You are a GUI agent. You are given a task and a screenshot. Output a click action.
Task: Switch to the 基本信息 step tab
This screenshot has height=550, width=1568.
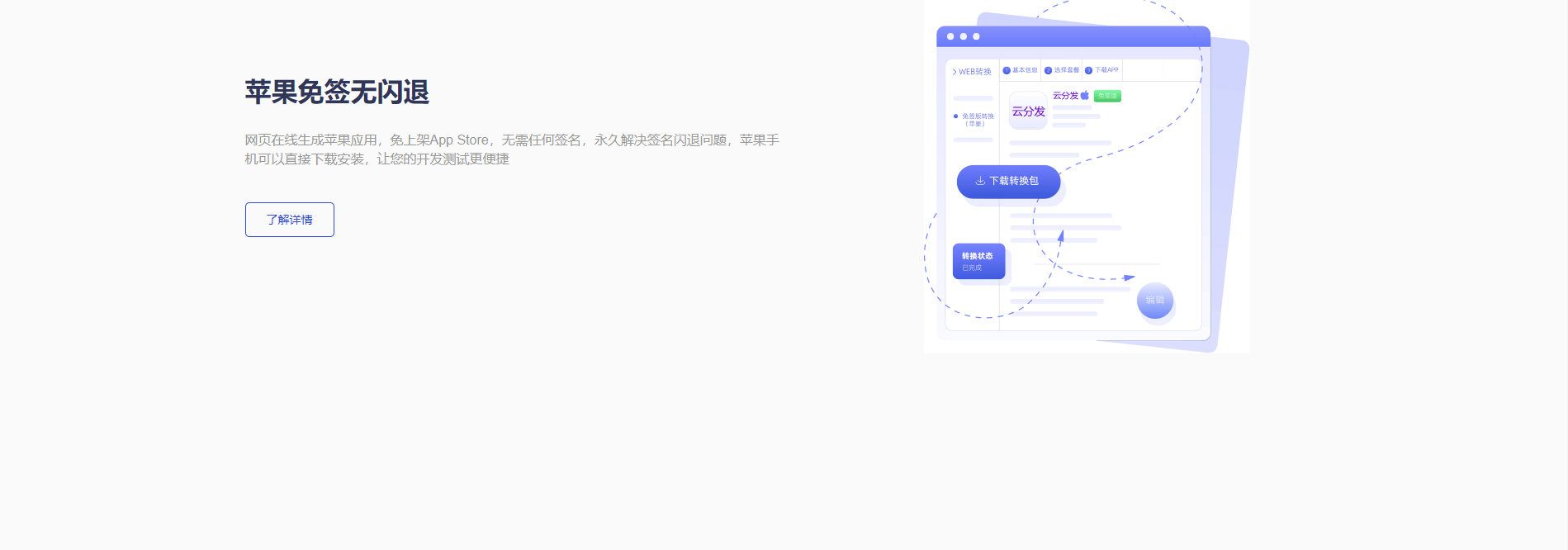(1025, 70)
